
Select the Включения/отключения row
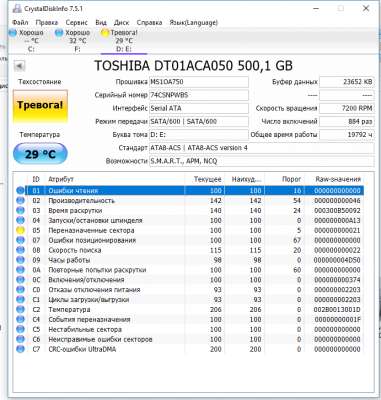point(189,280)
